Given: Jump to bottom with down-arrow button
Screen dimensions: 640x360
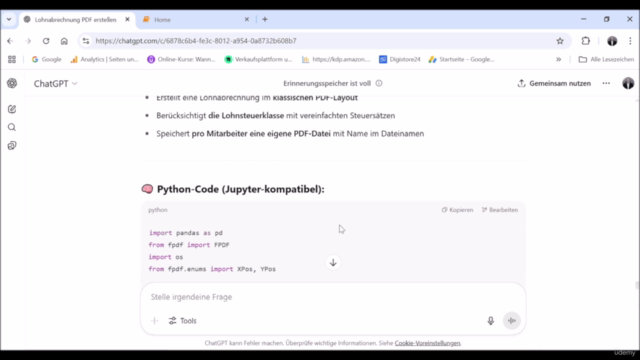Looking at the screenshot, I should [x=333, y=262].
